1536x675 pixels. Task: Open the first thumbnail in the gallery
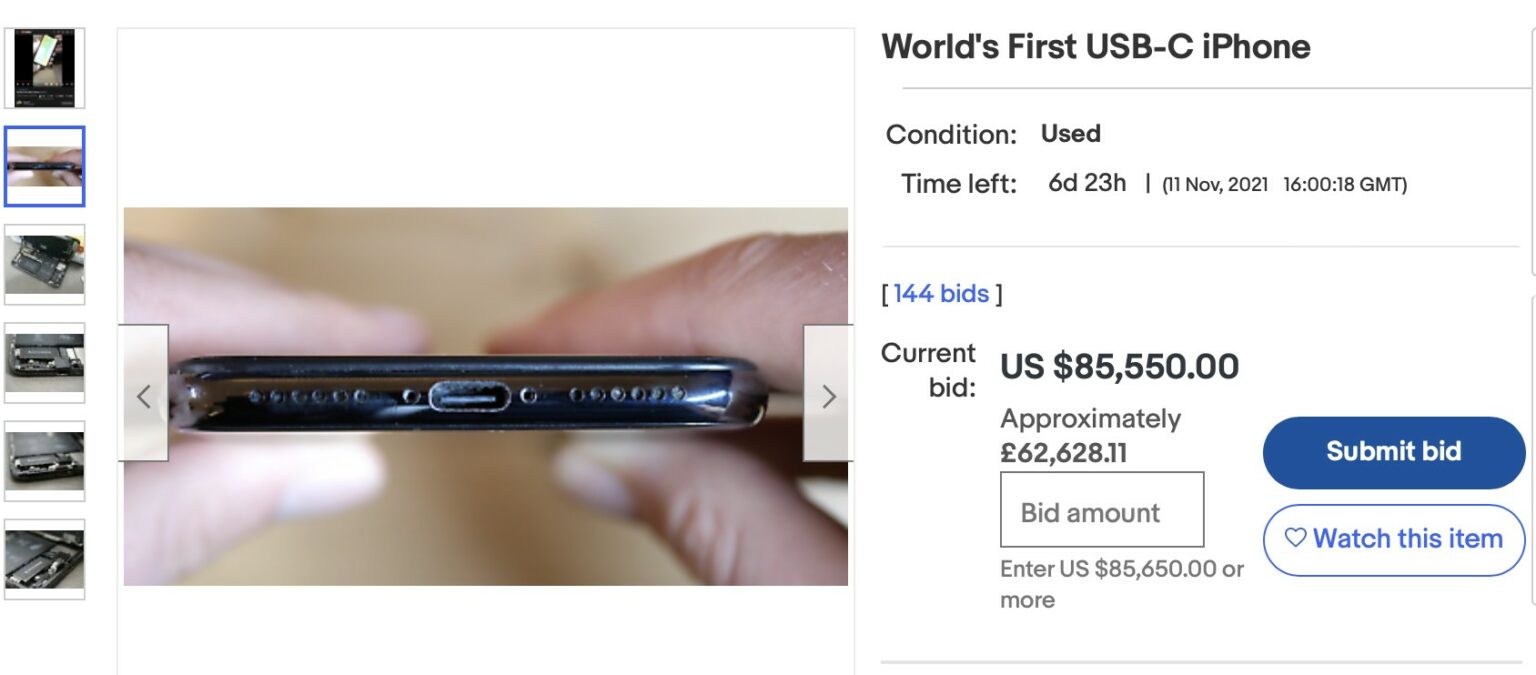(x=45, y=68)
